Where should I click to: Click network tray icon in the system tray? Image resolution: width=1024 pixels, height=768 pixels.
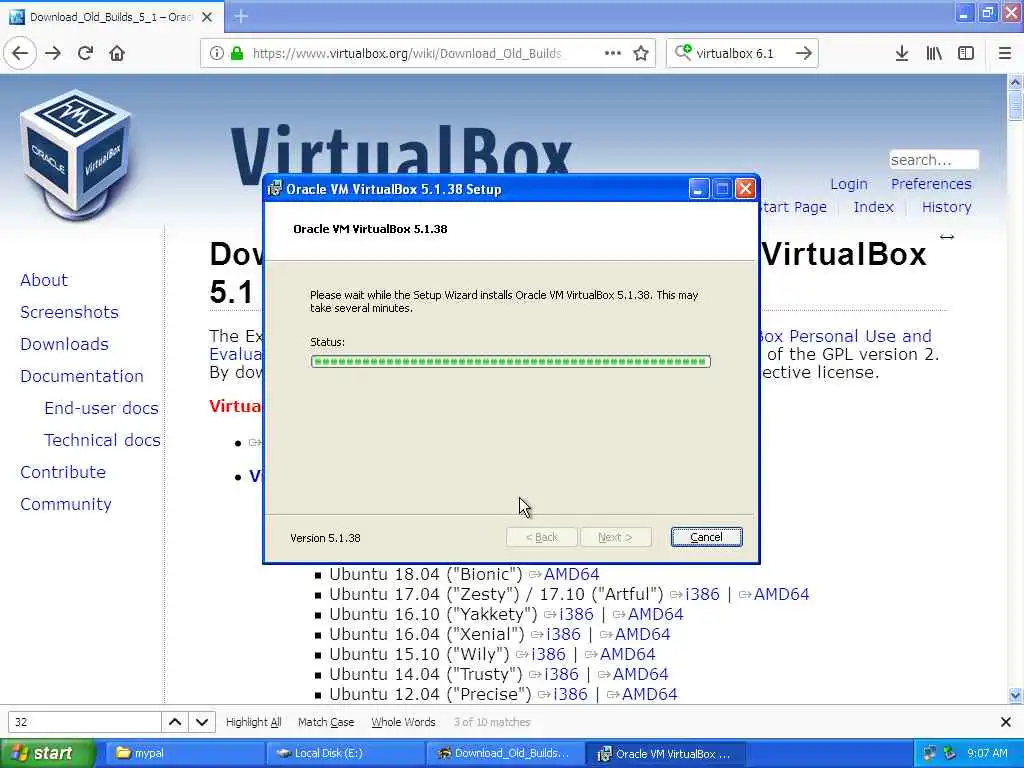929,753
